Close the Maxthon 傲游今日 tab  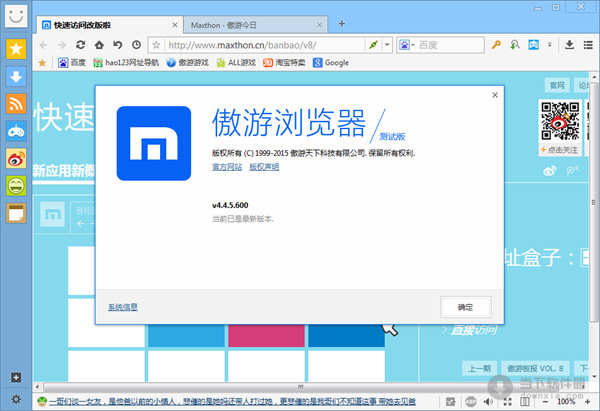click(x=319, y=25)
